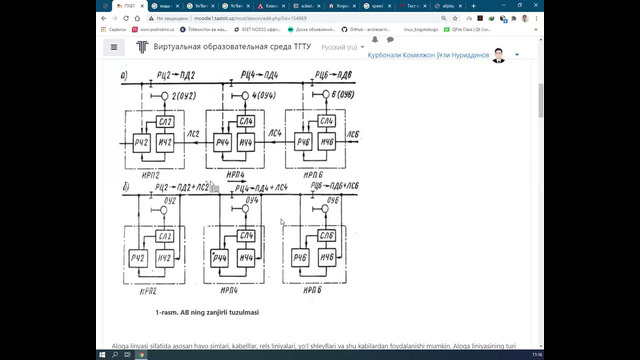Switch to the allplay browser tab

[448, 6]
